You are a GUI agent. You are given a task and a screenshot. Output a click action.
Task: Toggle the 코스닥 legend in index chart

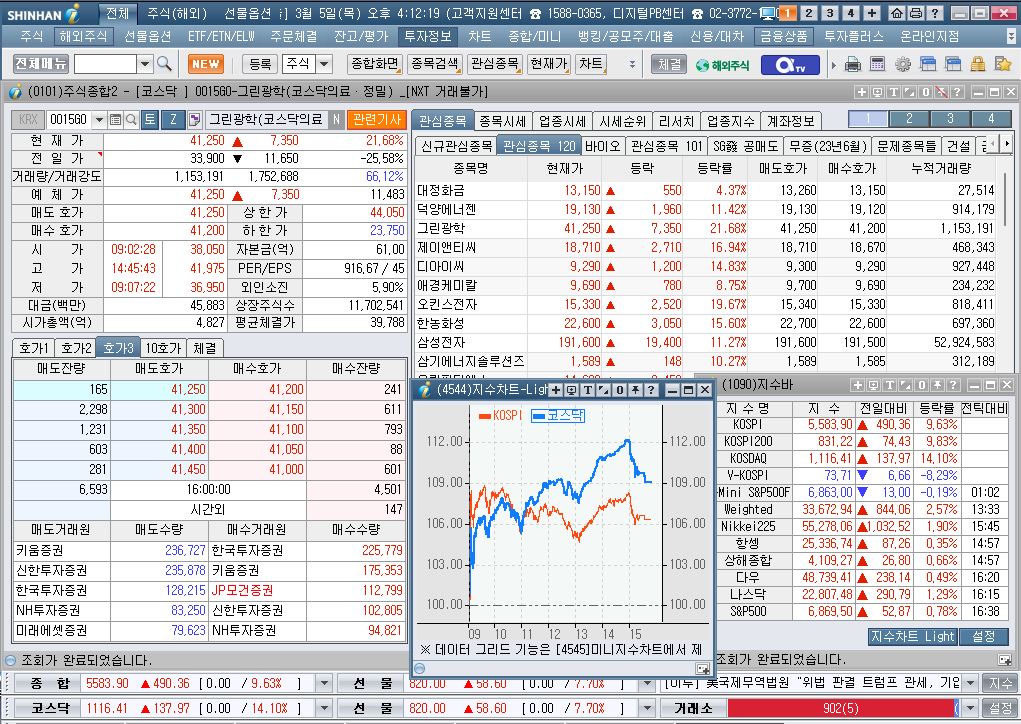click(x=558, y=415)
